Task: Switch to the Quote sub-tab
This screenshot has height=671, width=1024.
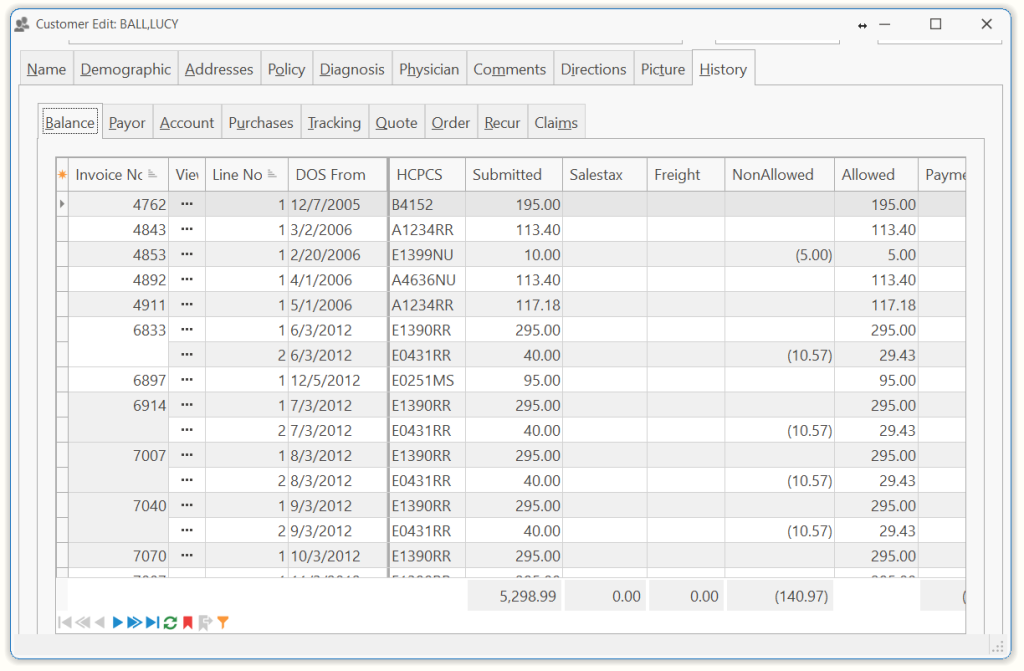Action: click(396, 123)
